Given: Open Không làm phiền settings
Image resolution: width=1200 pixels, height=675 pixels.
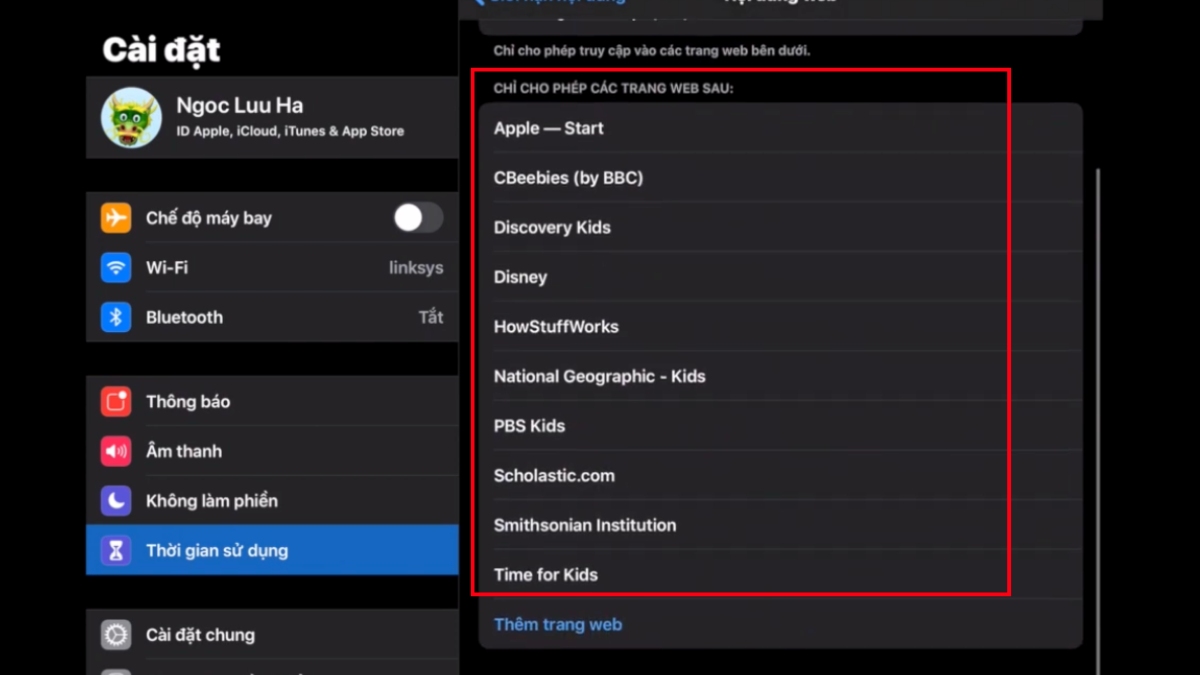Looking at the screenshot, I should 272,501.
